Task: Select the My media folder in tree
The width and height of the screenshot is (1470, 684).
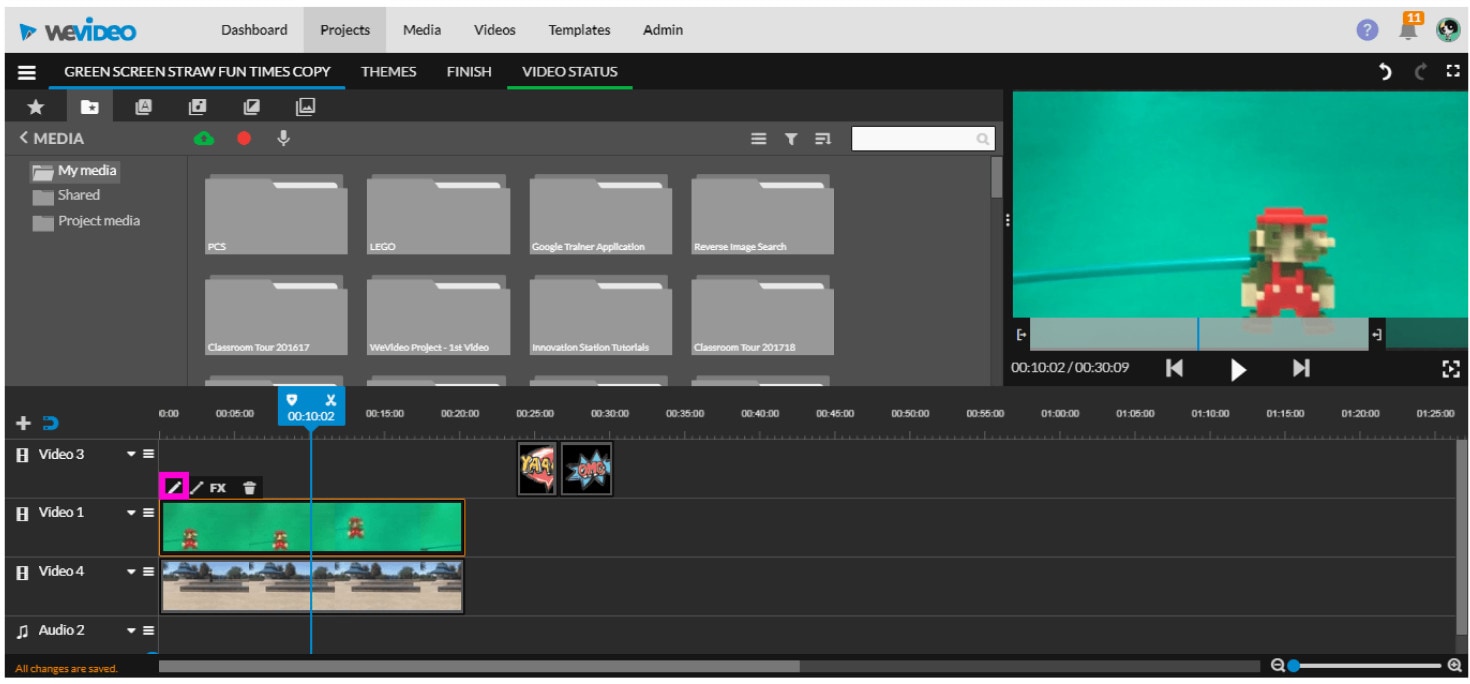Action: tap(75, 171)
